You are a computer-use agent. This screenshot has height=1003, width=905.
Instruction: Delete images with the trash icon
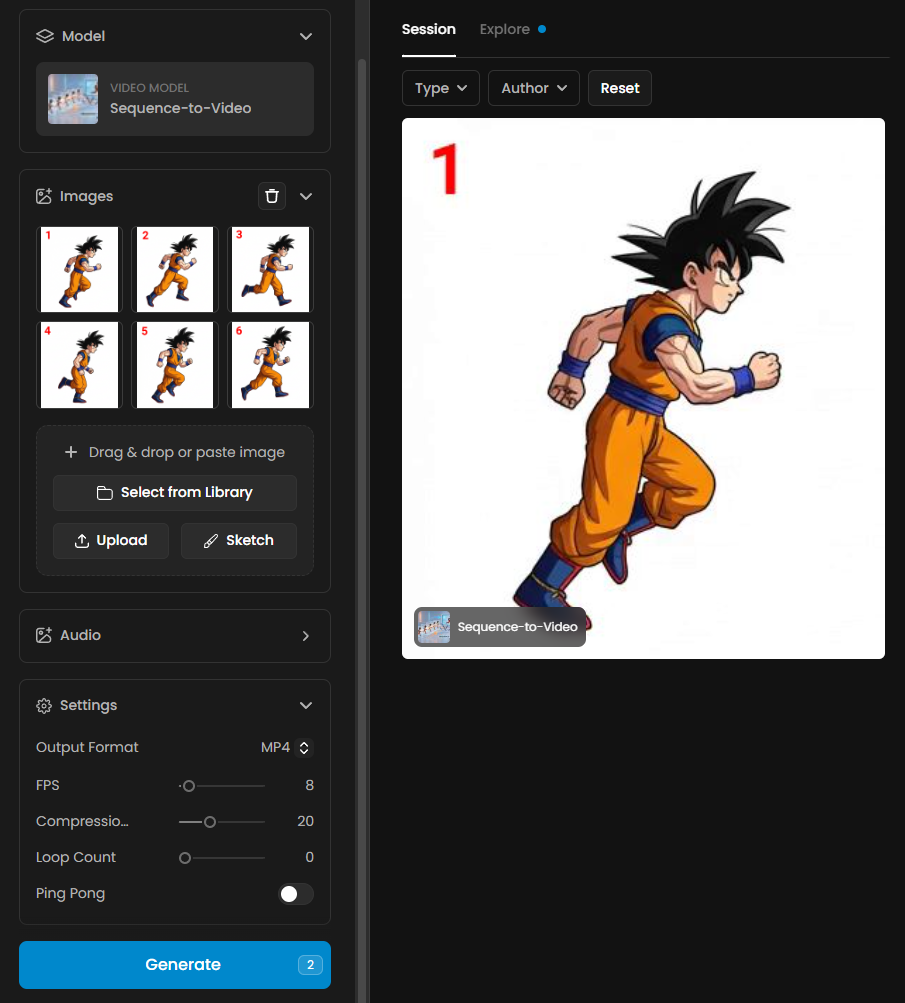pos(272,196)
